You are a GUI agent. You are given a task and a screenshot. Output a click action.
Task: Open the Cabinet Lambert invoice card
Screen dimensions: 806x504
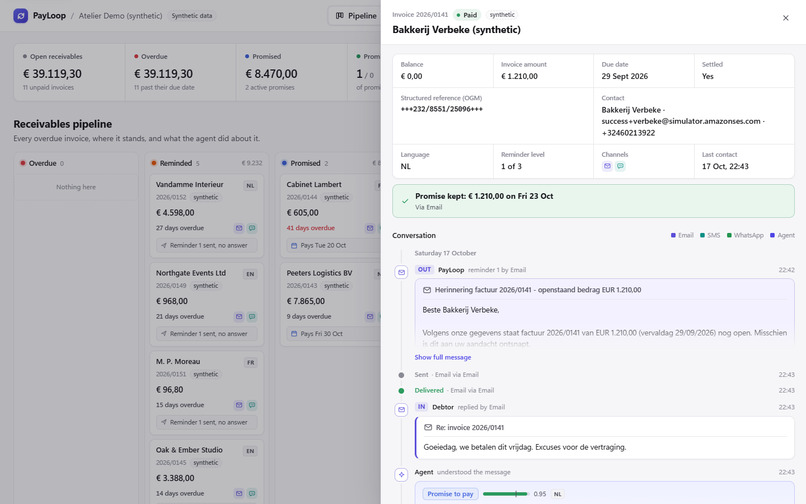pos(331,216)
